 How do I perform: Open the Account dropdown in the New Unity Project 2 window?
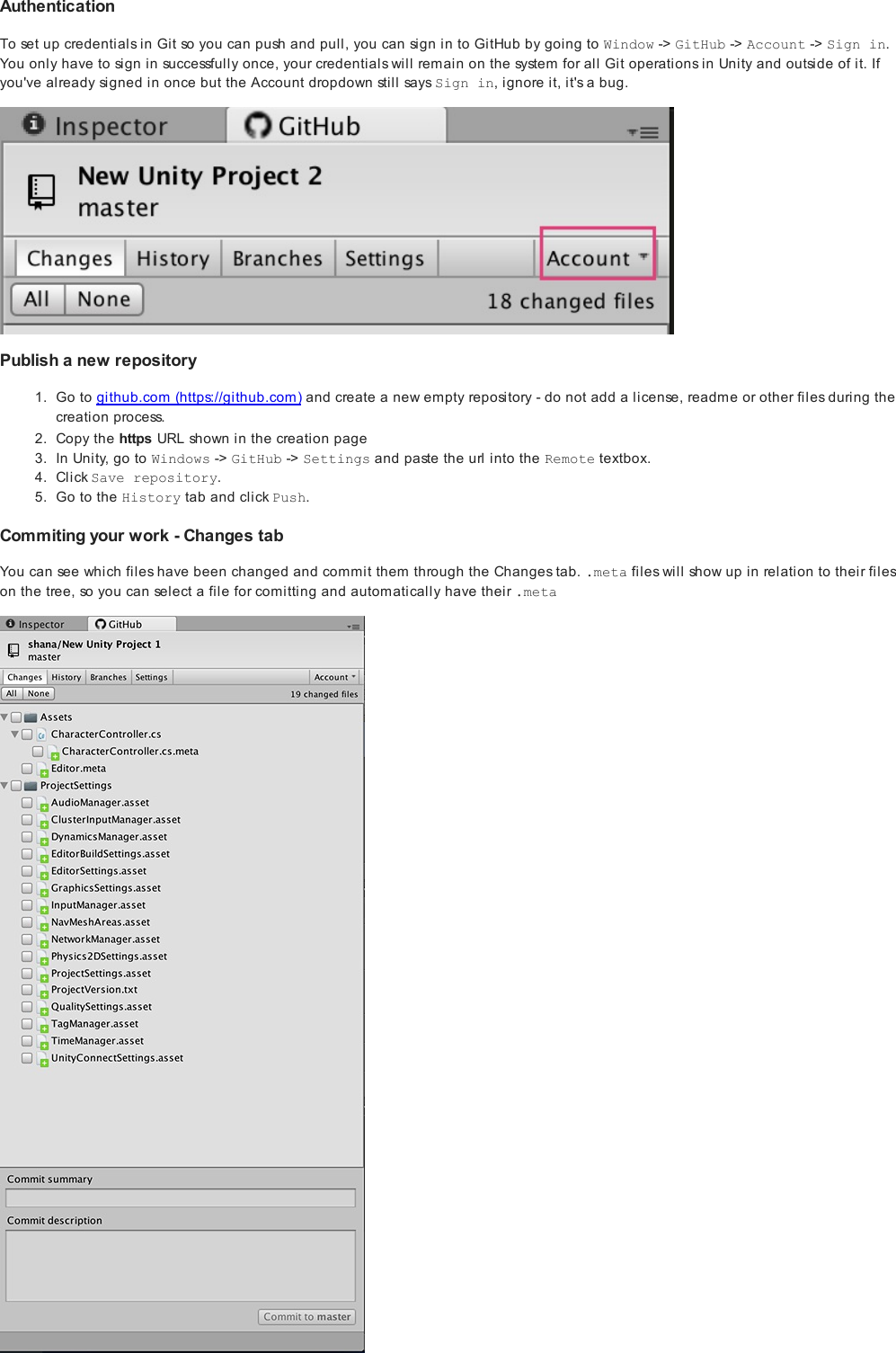tap(598, 258)
